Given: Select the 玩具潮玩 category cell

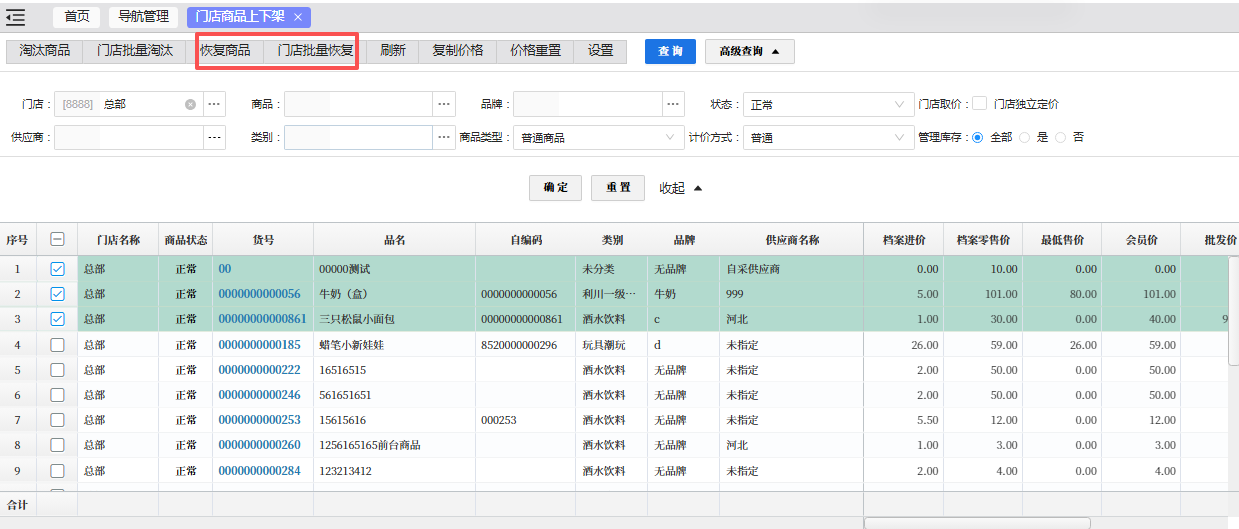Looking at the screenshot, I should pyautogui.click(x=611, y=345).
